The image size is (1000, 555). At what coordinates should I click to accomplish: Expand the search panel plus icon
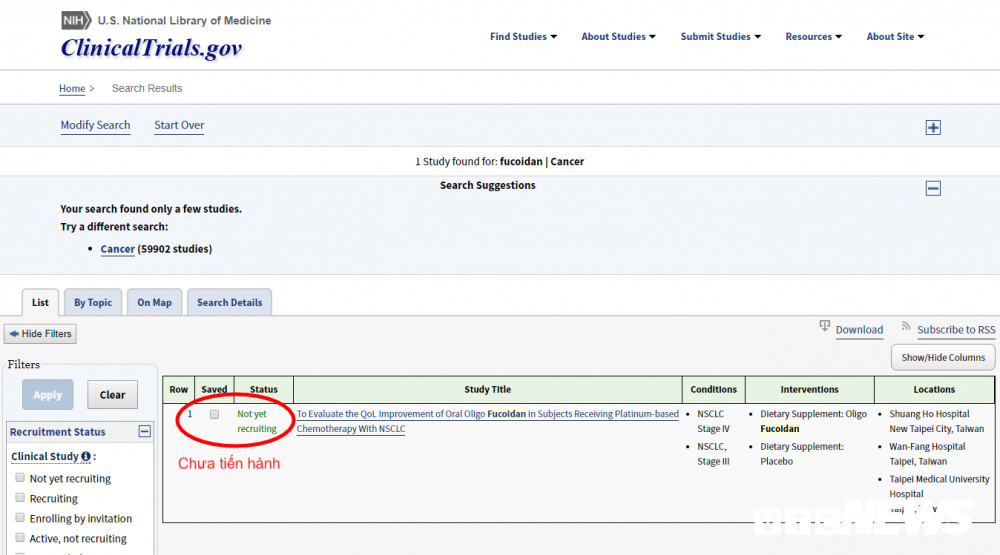coord(933,127)
